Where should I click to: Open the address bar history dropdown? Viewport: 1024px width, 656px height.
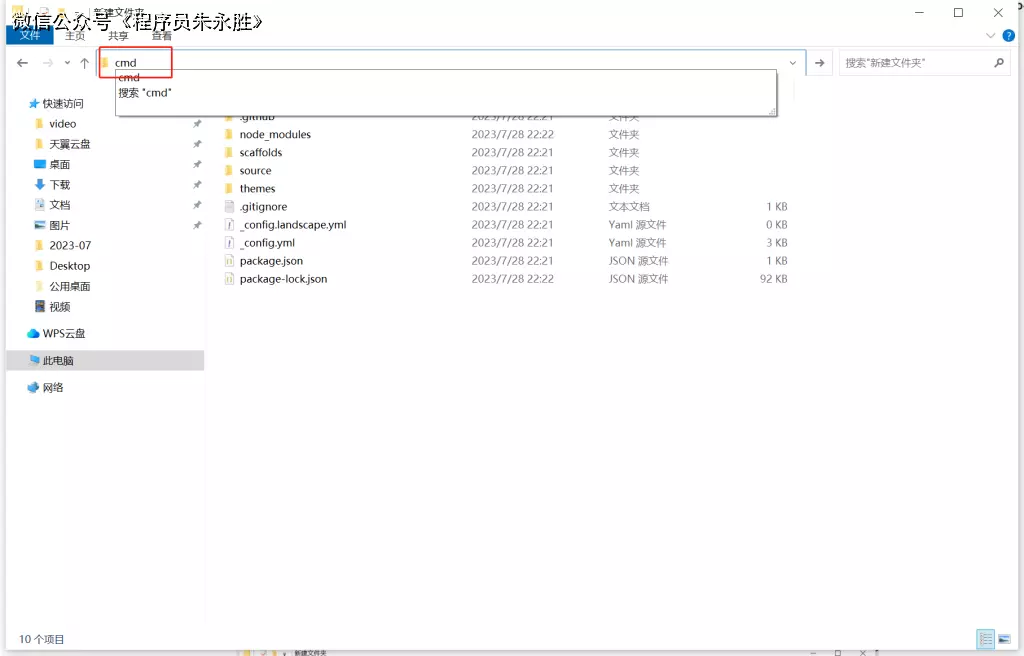pos(793,63)
